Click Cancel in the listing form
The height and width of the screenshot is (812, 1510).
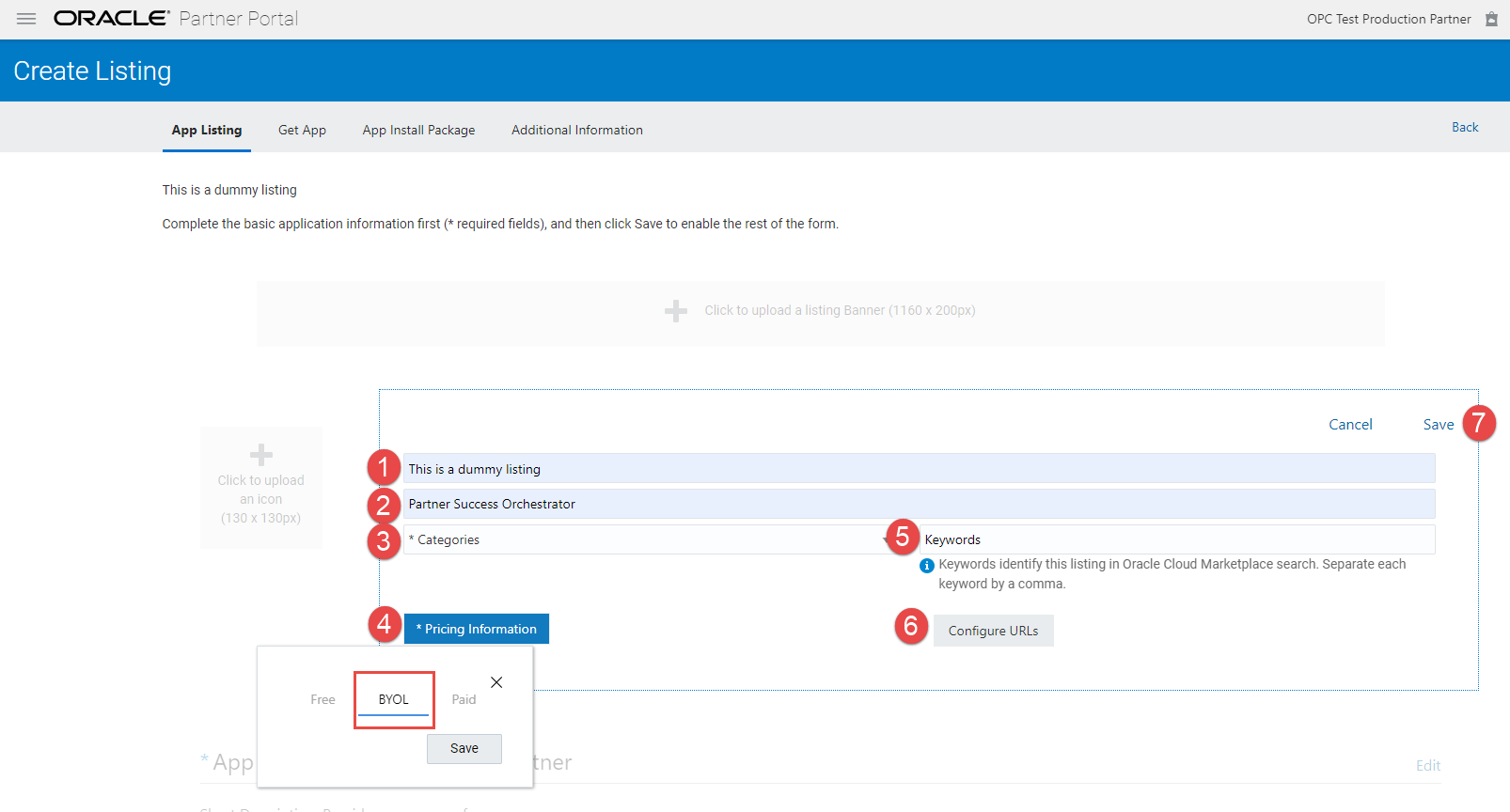[1350, 425]
